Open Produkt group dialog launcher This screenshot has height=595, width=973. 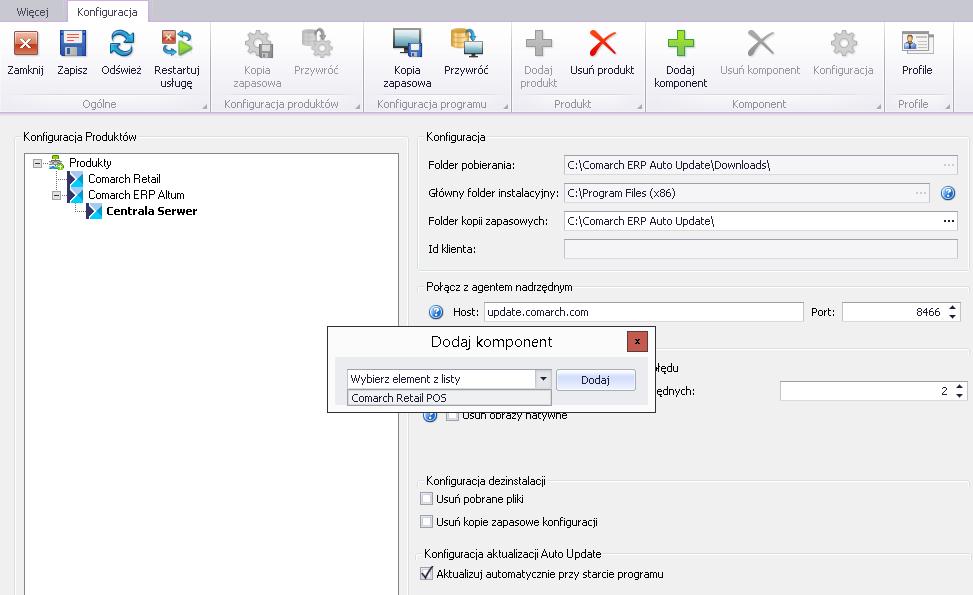point(640,107)
